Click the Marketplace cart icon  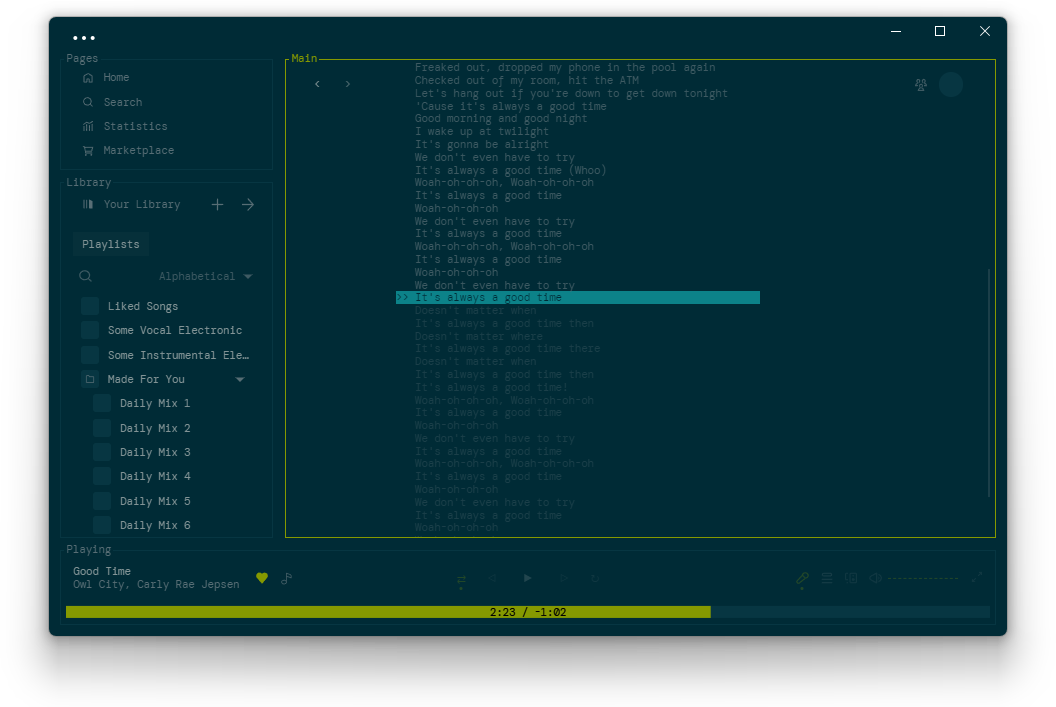click(x=88, y=151)
